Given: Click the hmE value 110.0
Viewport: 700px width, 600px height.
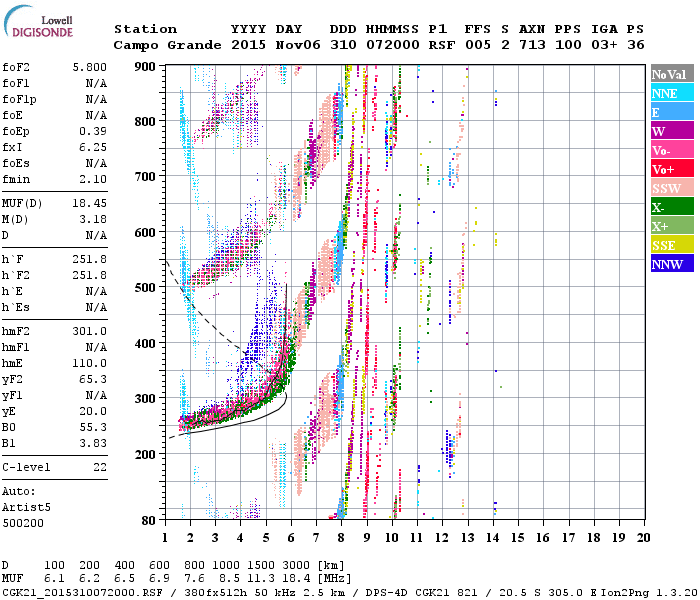Looking at the screenshot, I should tap(89, 364).
